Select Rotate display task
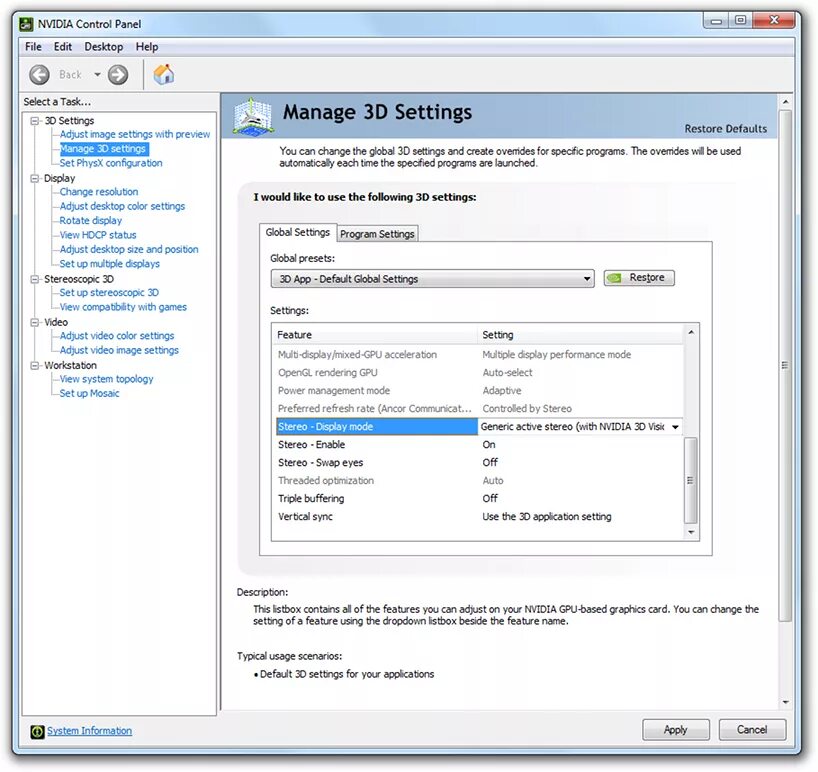 tap(90, 221)
